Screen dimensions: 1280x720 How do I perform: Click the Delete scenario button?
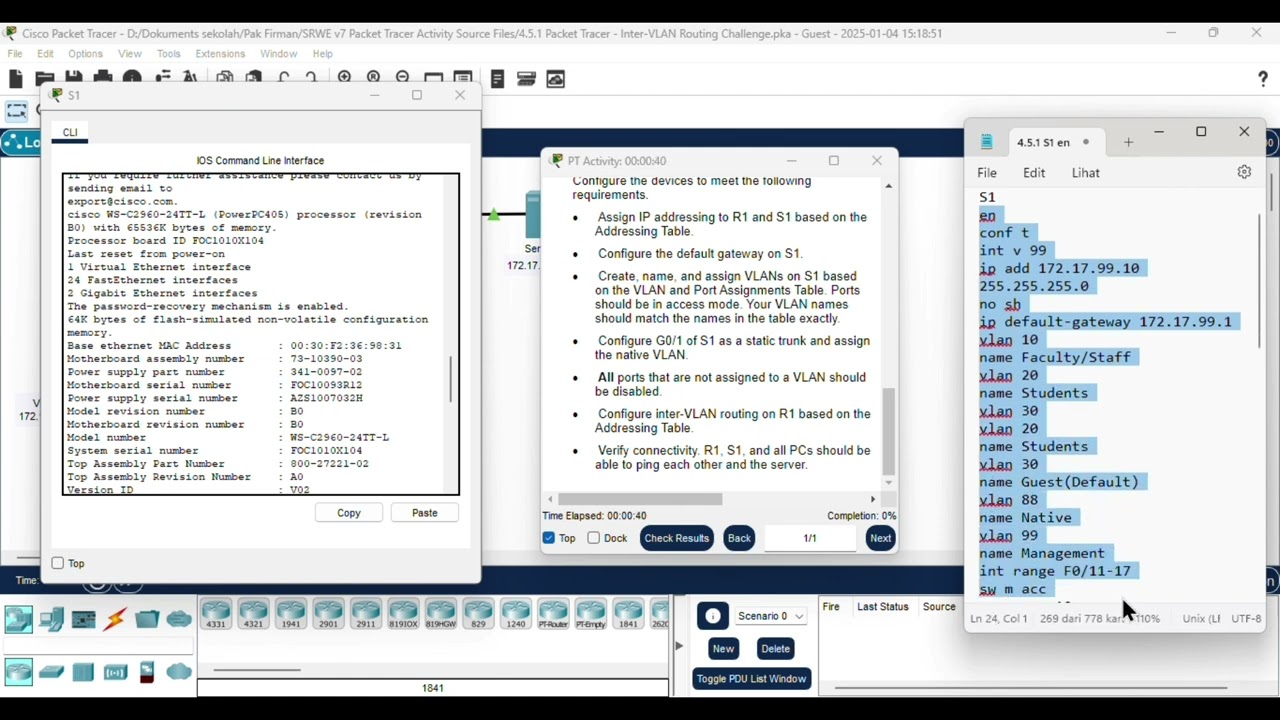coord(775,649)
